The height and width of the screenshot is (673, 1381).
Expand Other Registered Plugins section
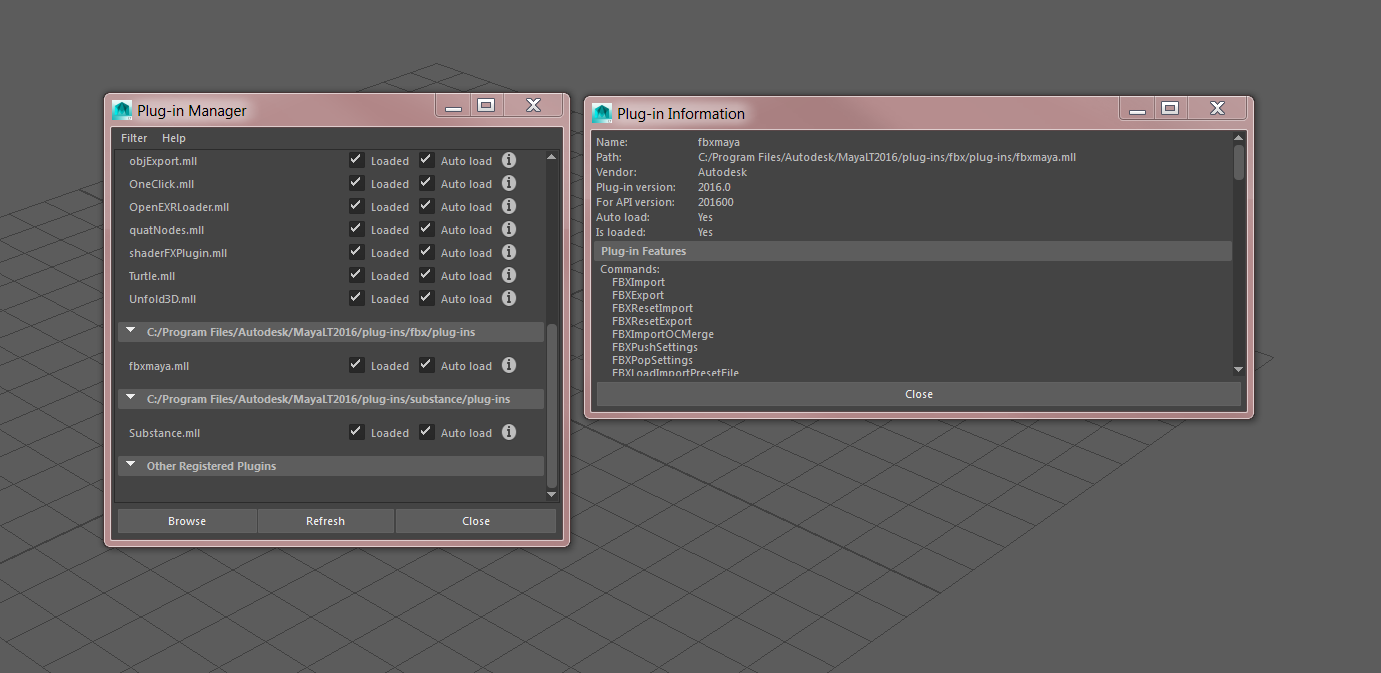pyautogui.click(x=131, y=465)
